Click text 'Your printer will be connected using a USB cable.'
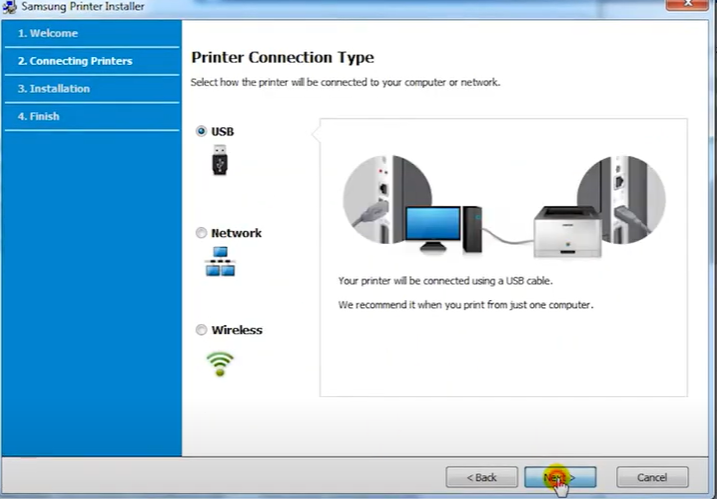 445,281
